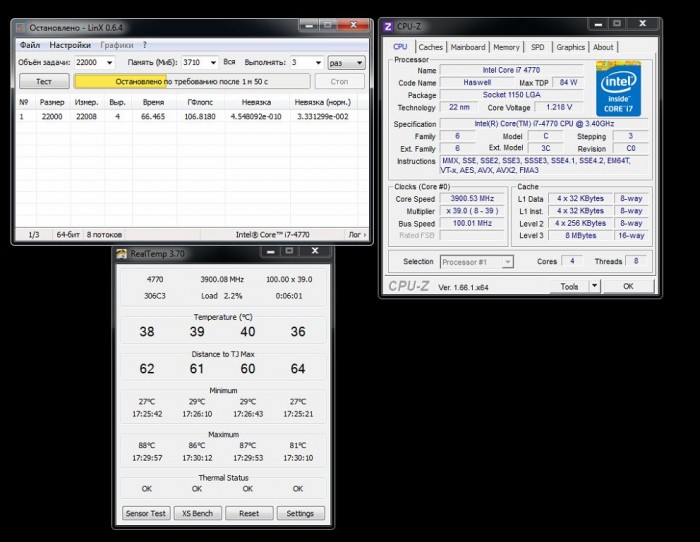
Task: Click the OK button in CPU-Z
Action: (628, 286)
